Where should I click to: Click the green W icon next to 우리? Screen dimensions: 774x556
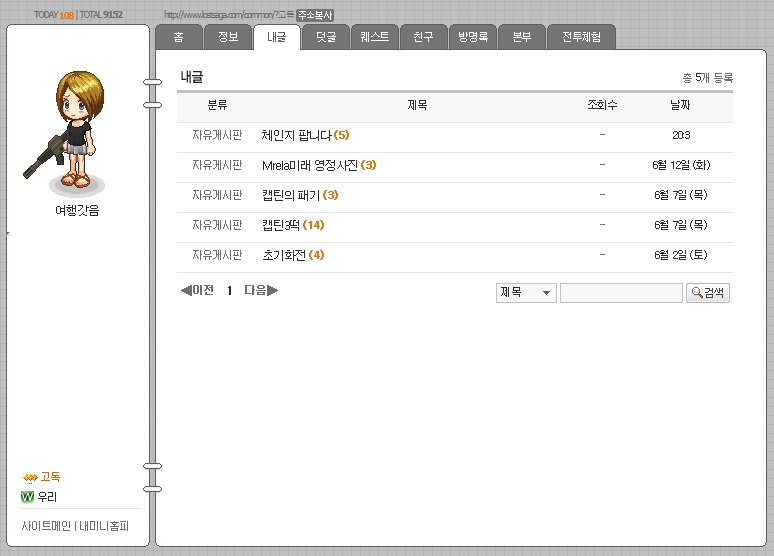28,497
